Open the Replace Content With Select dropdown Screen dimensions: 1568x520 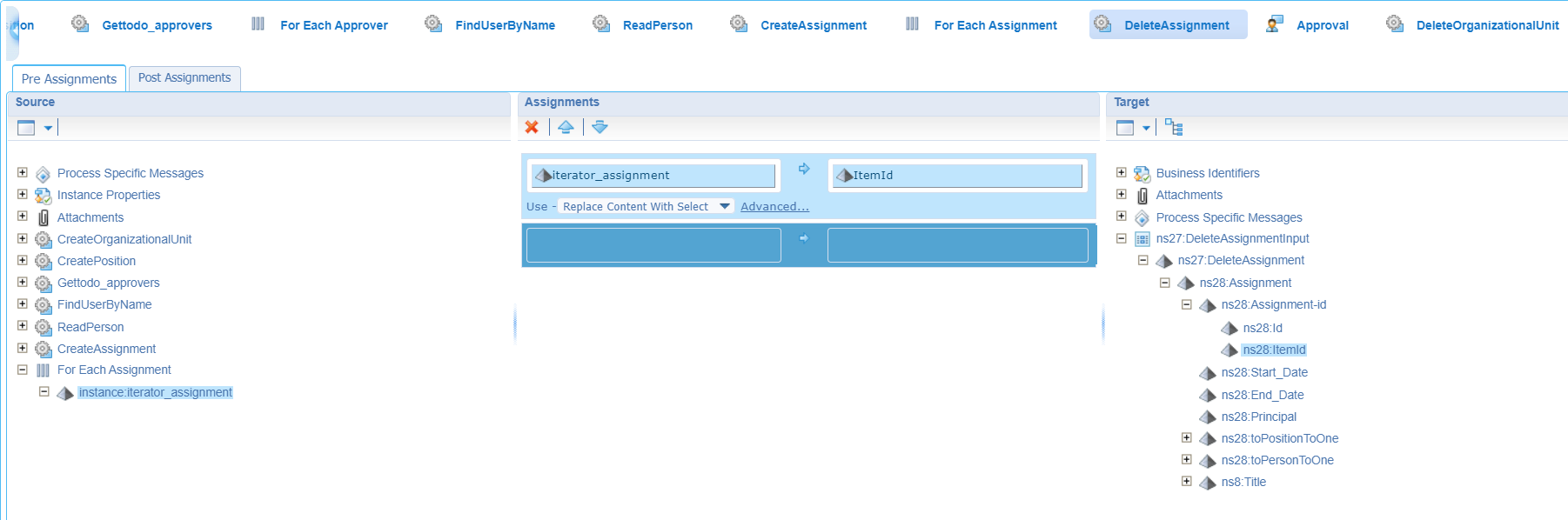[x=645, y=206]
